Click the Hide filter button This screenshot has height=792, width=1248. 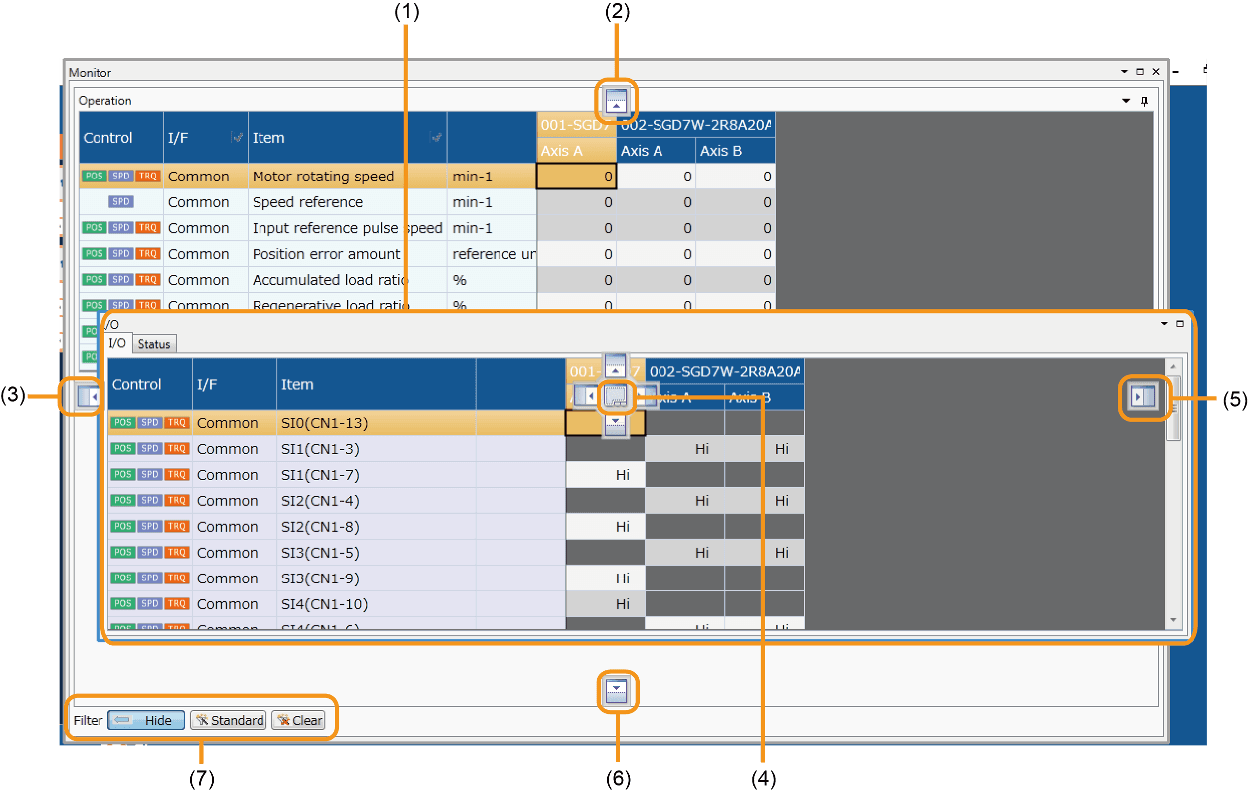tap(146, 720)
